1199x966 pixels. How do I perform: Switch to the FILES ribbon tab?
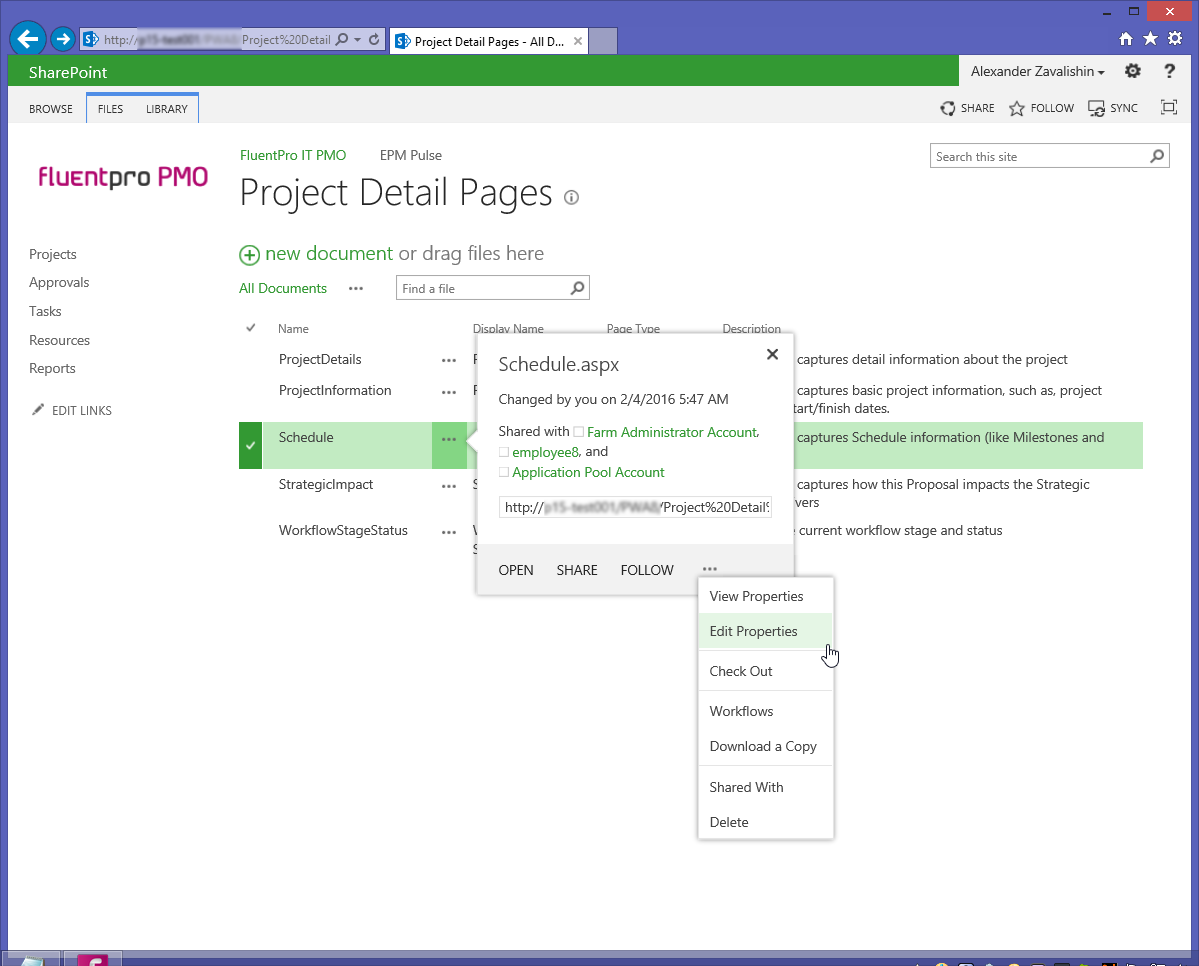(x=110, y=109)
